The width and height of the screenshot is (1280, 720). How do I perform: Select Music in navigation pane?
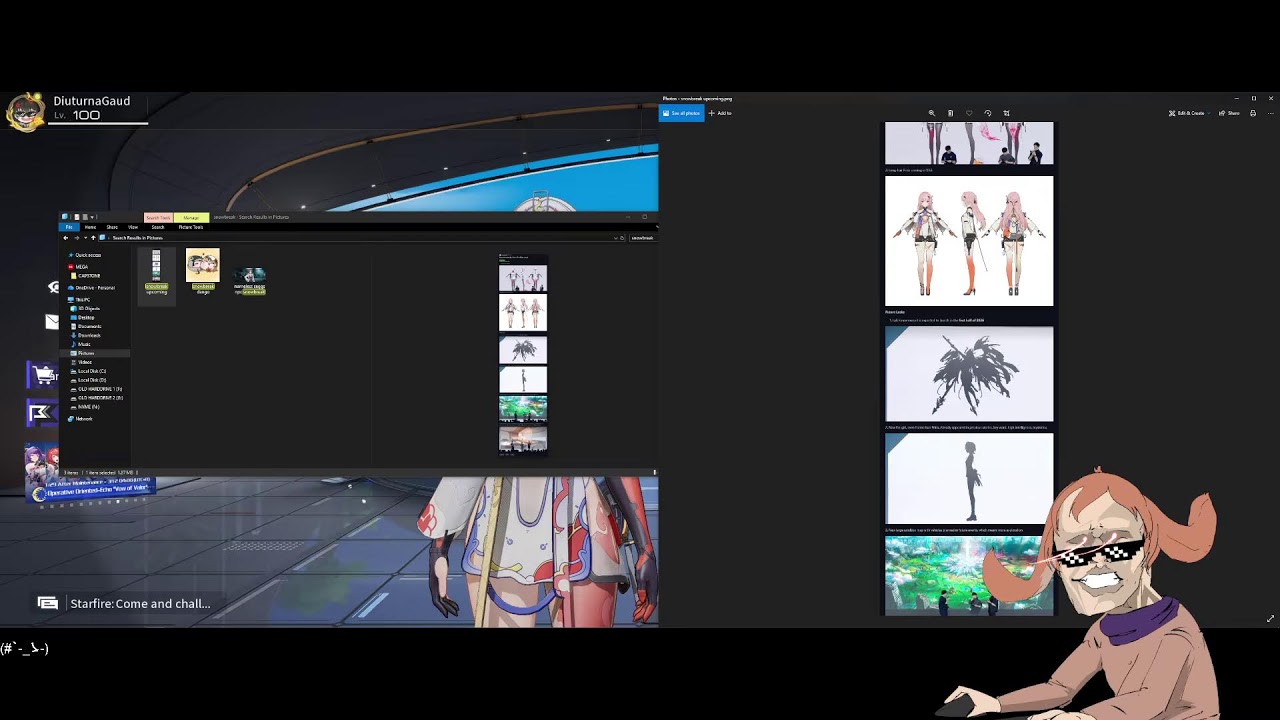82,345
